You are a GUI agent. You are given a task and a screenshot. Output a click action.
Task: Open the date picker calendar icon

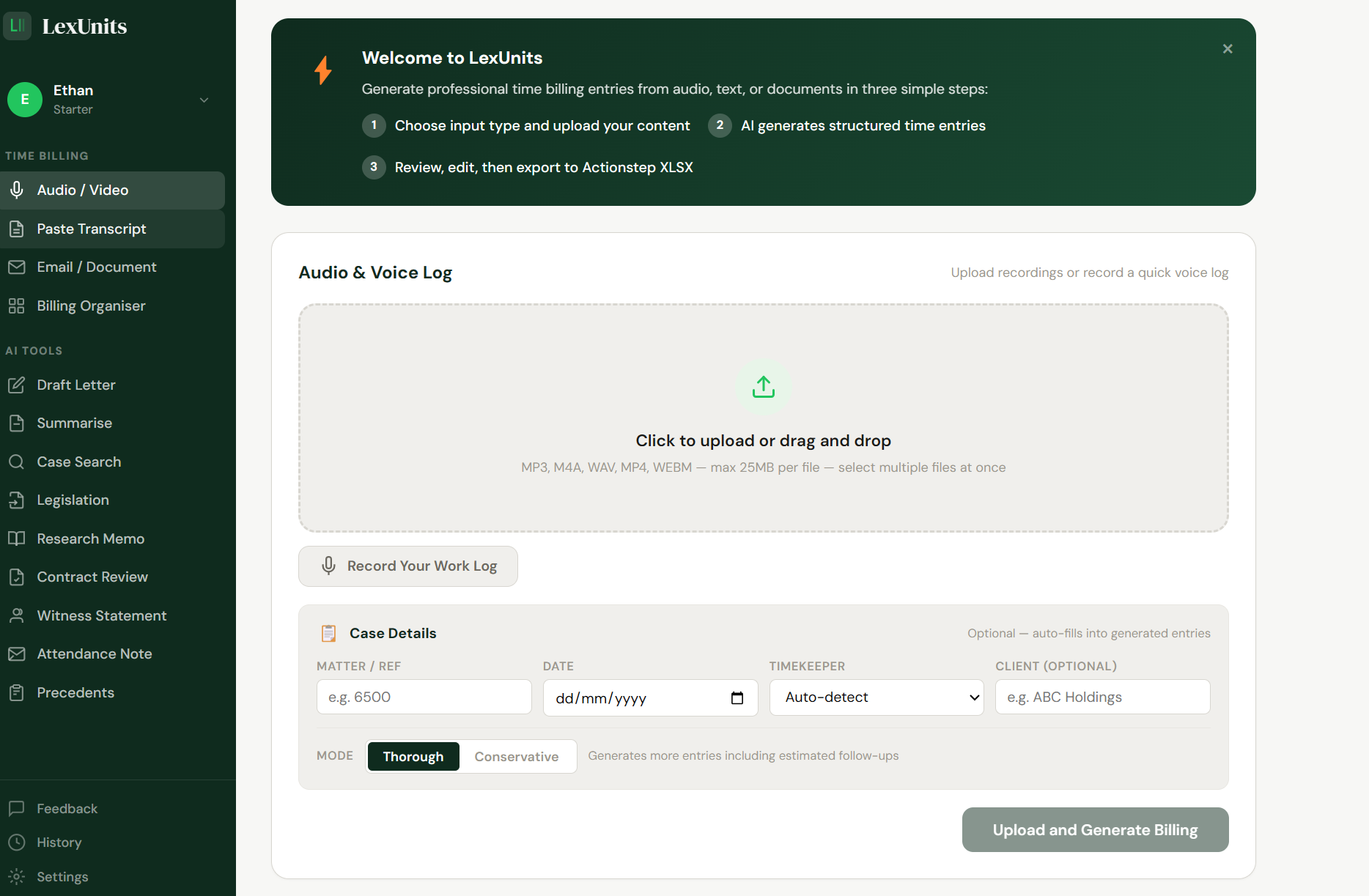(x=737, y=698)
